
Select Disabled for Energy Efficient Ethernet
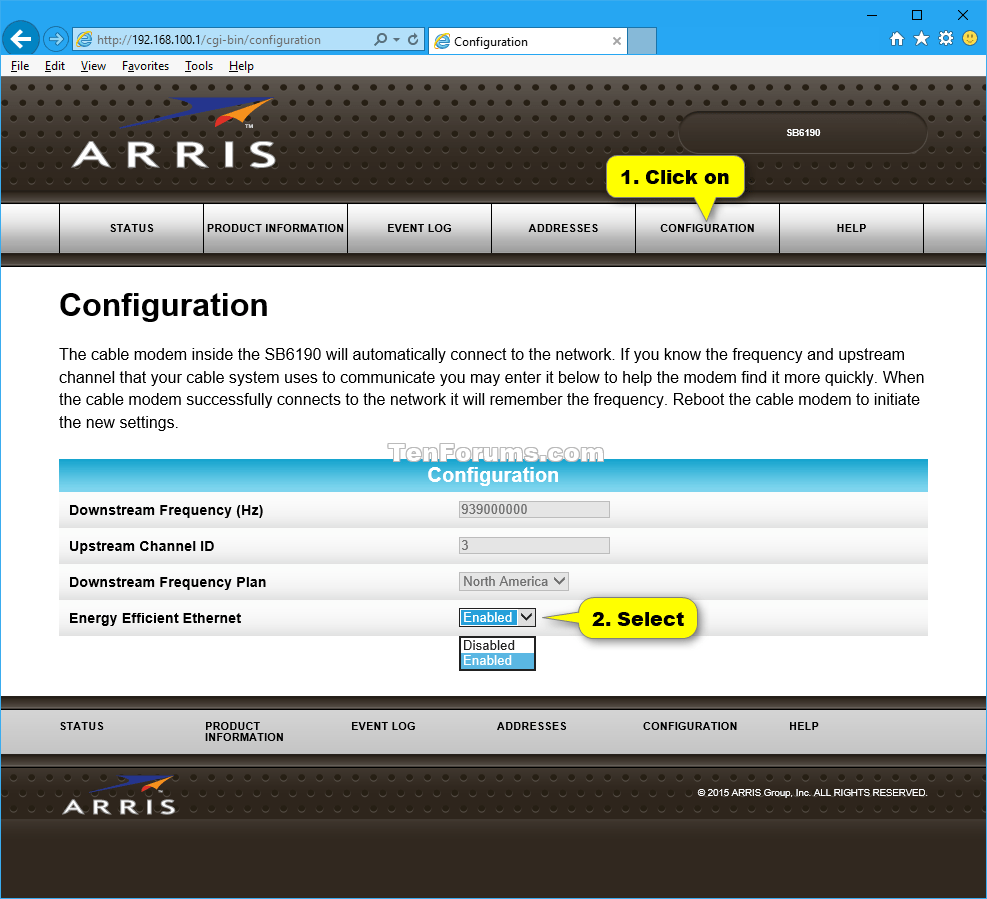coord(490,645)
